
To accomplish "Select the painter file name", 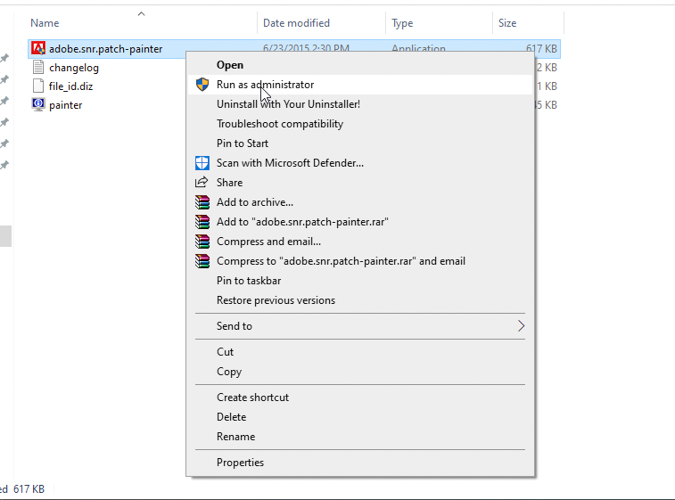I will point(65,105).
